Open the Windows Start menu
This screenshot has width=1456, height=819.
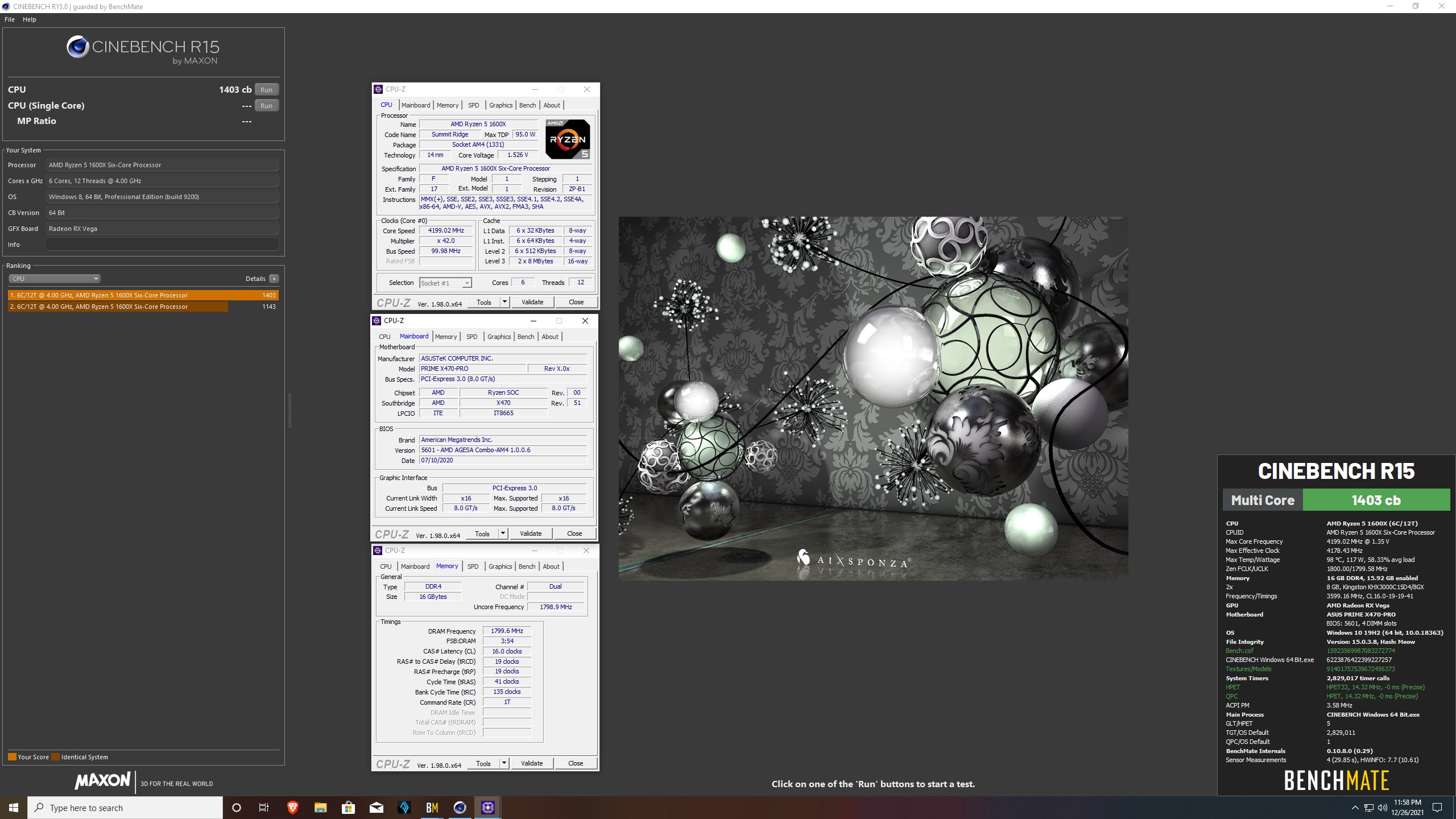click(x=14, y=808)
